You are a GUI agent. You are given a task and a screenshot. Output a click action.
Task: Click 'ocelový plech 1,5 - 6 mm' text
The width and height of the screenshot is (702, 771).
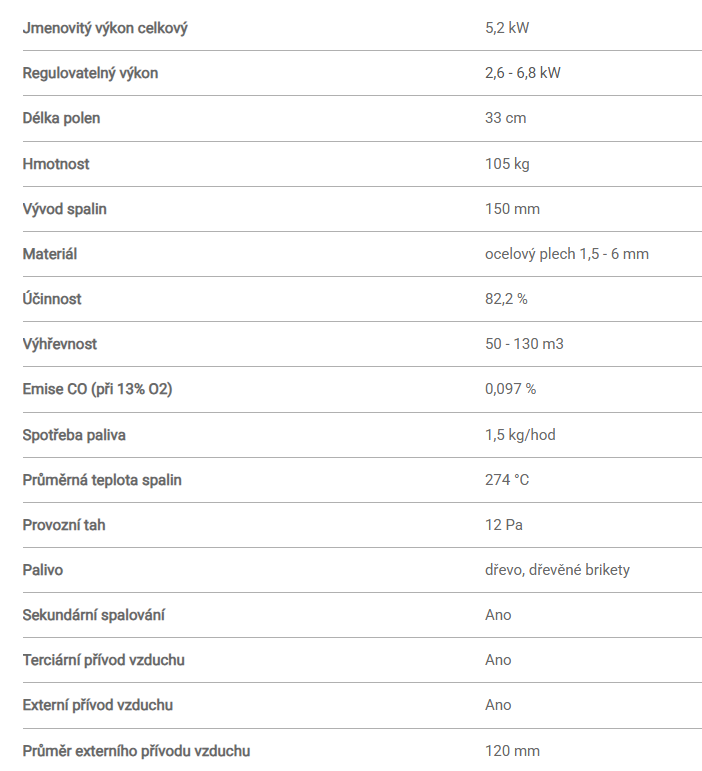[567, 254]
